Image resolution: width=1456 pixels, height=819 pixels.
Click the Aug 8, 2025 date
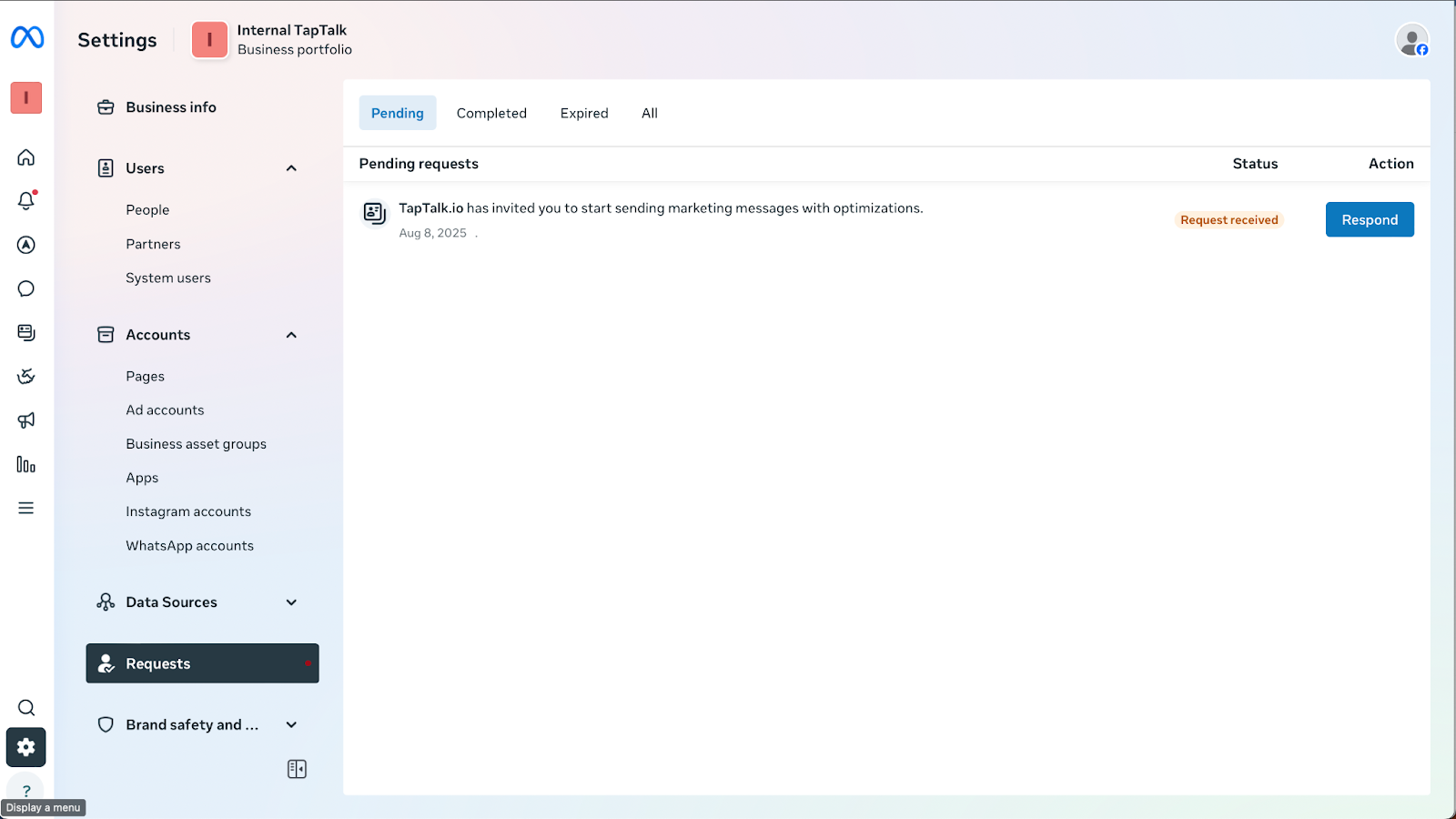pyautogui.click(x=433, y=233)
